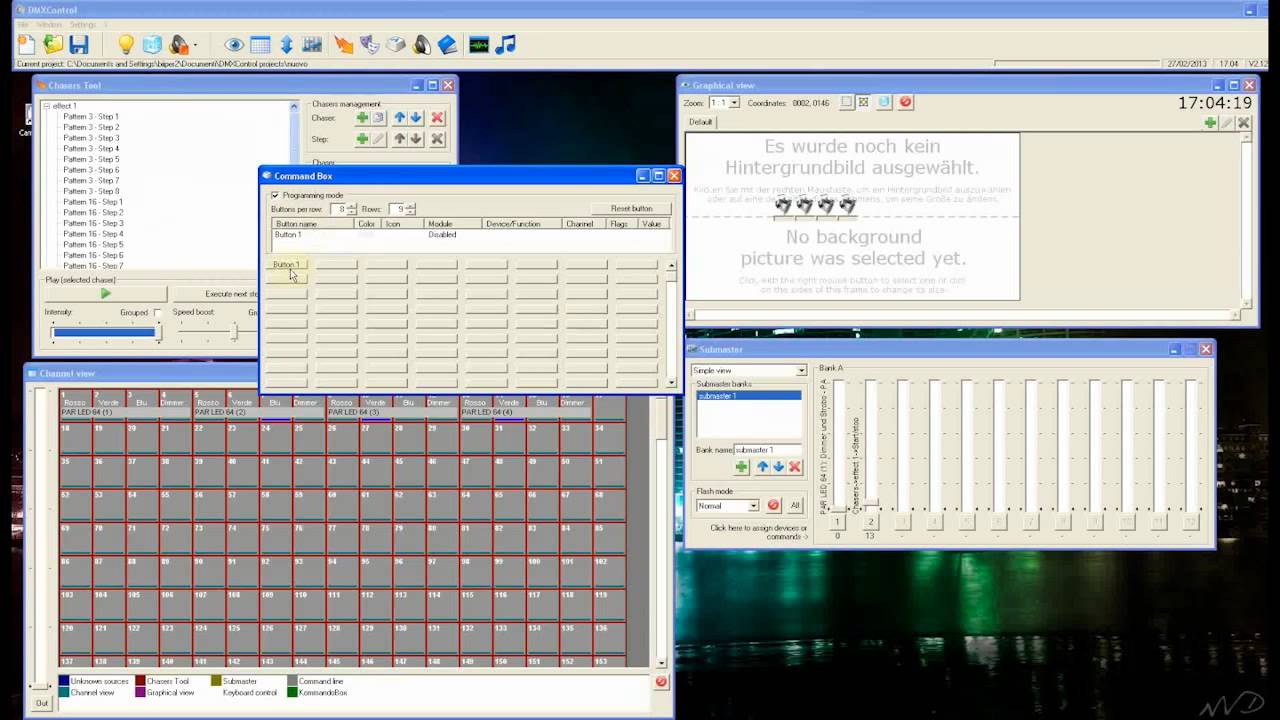Click the Intensity slider in Chasers Tool
The height and width of the screenshot is (720, 1280).
pos(104,332)
